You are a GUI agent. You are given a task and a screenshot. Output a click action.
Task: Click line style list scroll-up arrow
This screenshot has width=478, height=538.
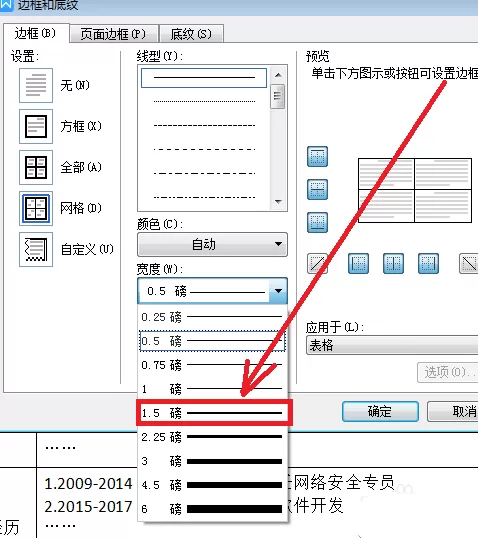pyautogui.click(x=278, y=75)
